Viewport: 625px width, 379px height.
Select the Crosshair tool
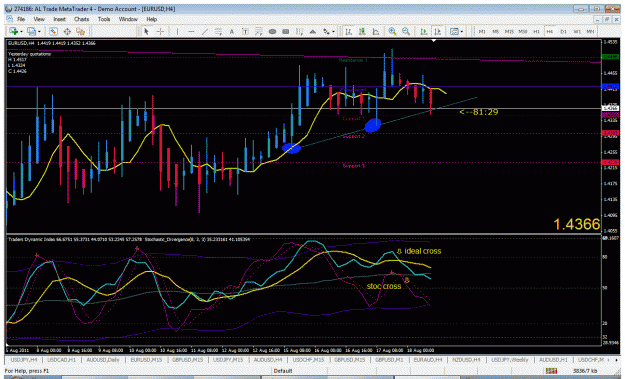coord(160,31)
